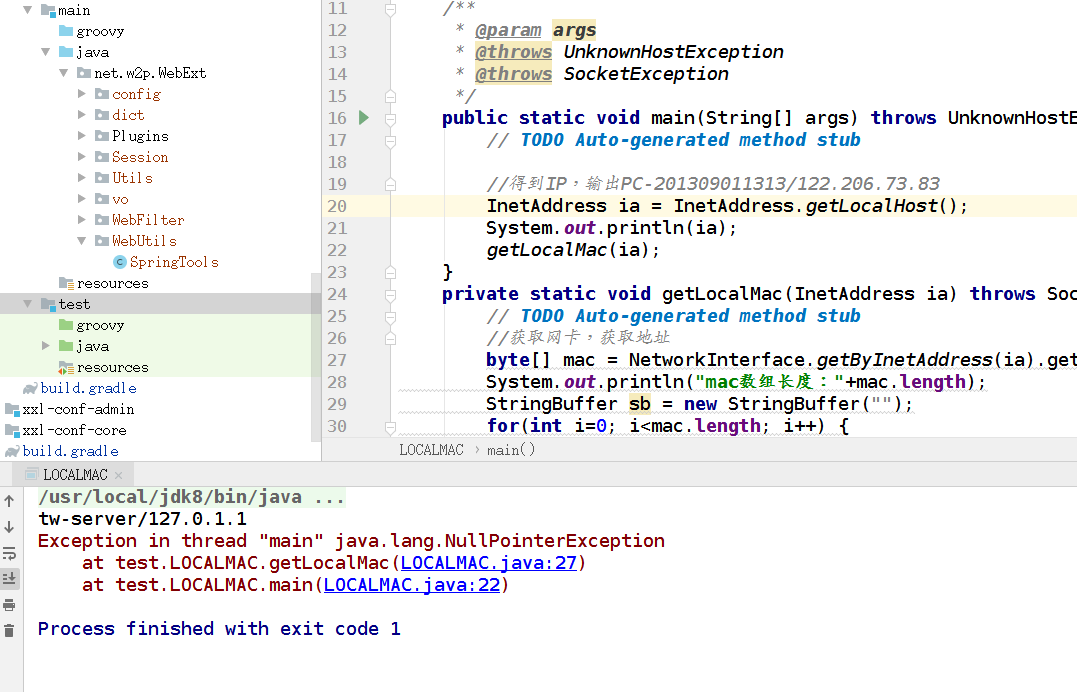Click the project tree vertical scrollbar
This screenshot has height=692, width=1077.
316,357
